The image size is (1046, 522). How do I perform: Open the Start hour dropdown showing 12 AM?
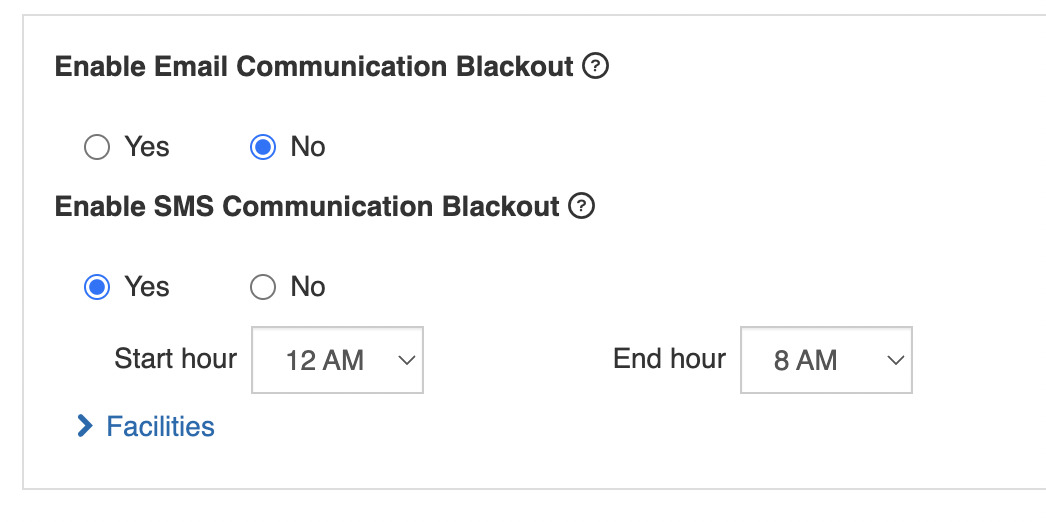(x=338, y=360)
